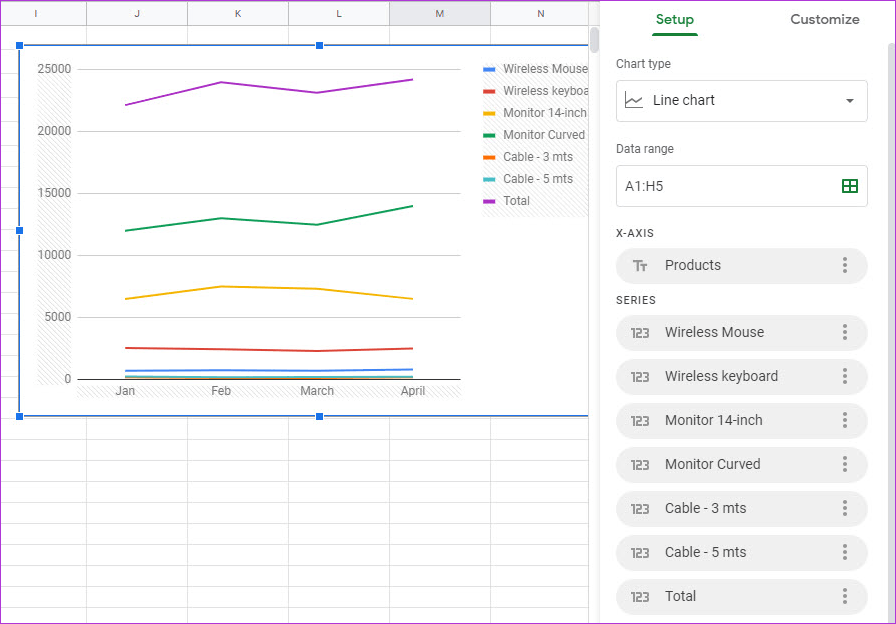Click the purple Total legend swatch

pyautogui.click(x=489, y=201)
